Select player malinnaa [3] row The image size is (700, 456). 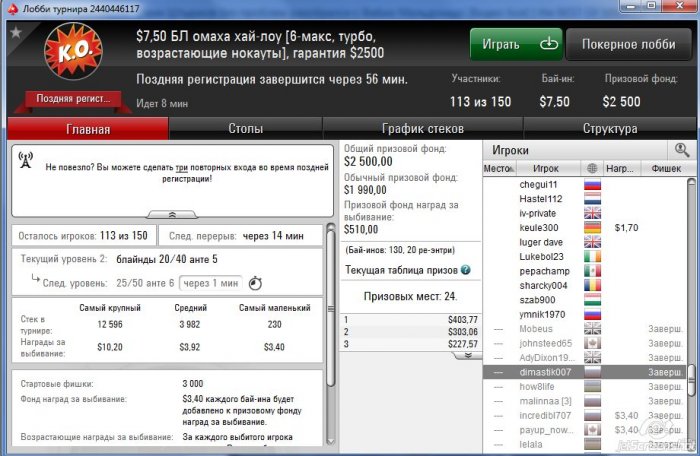585,401
